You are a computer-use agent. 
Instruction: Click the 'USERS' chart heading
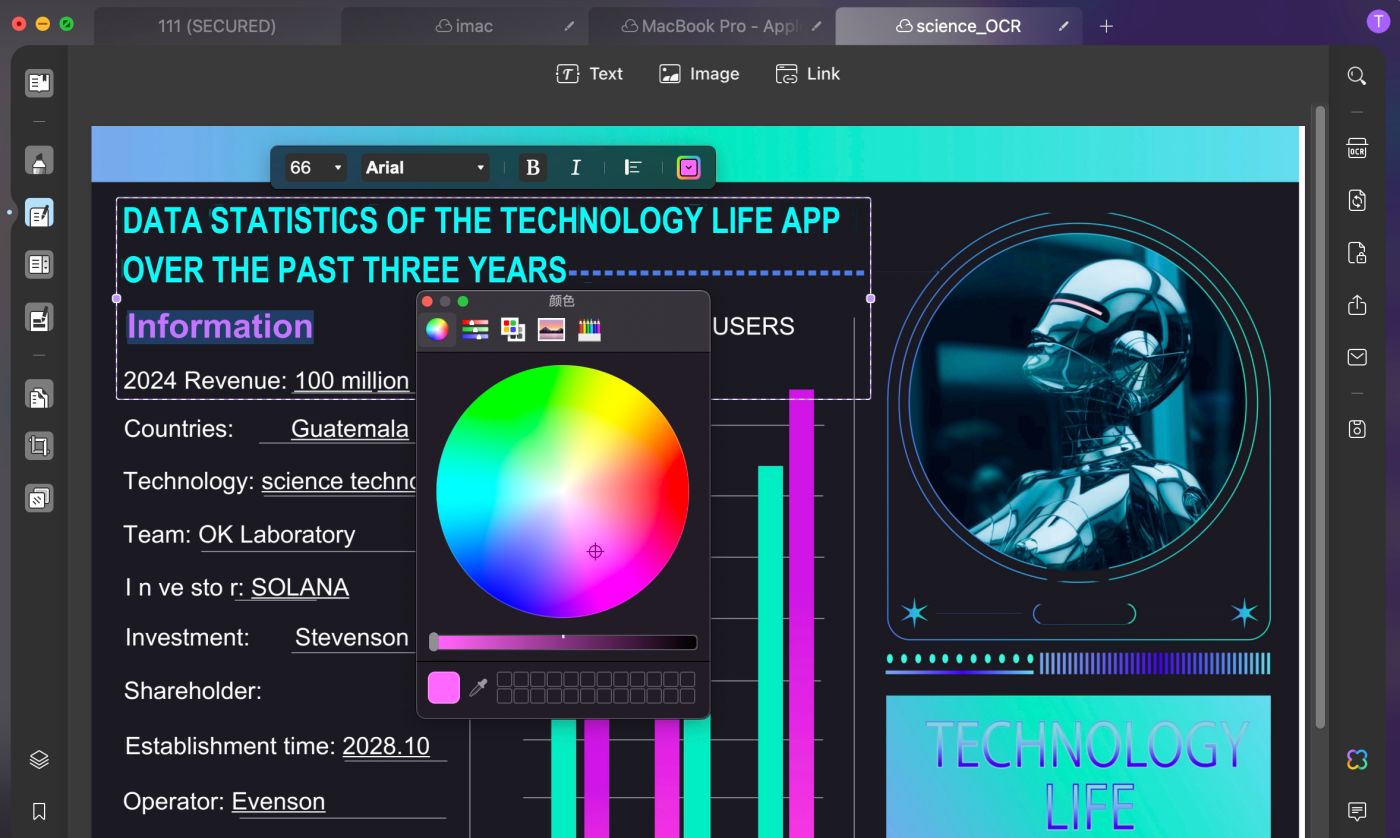pyautogui.click(x=754, y=327)
